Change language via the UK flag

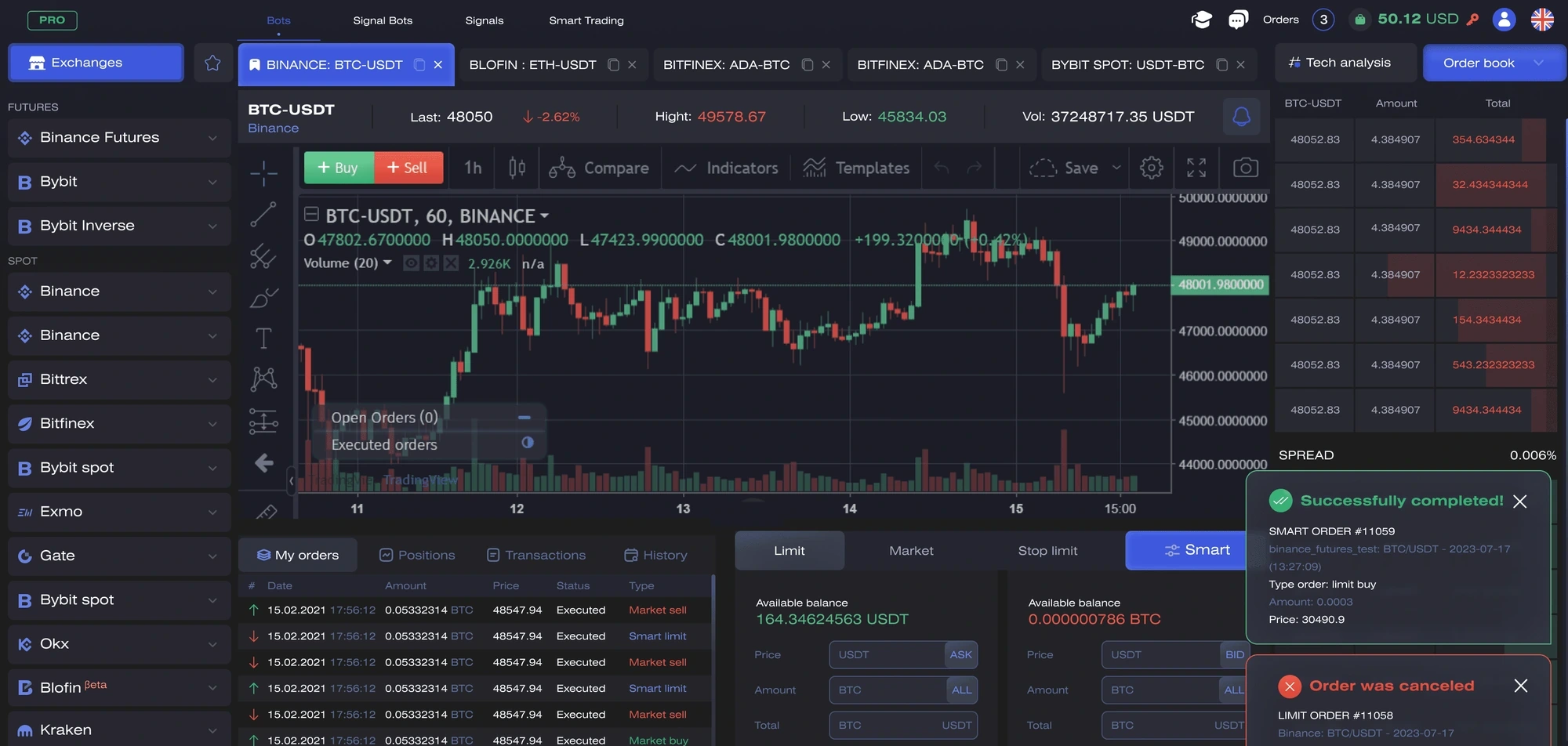[x=1542, y=20]
